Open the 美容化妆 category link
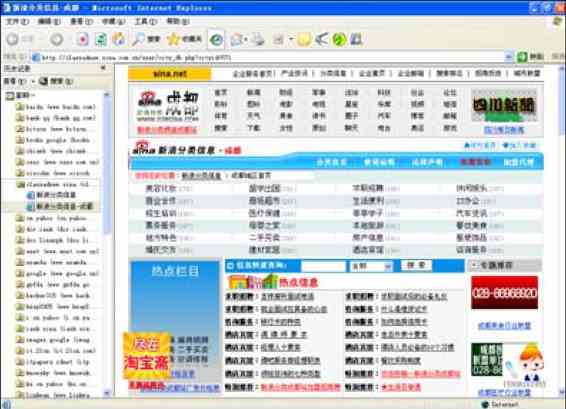Viewport: 566px width, 409px height. pos(161,188)
